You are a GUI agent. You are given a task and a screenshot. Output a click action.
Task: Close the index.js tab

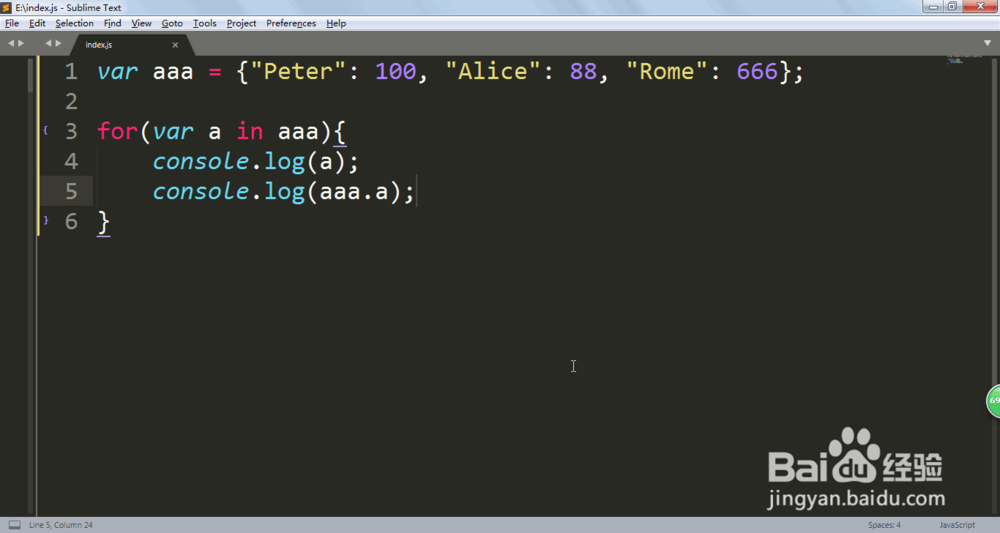point(175,45)
